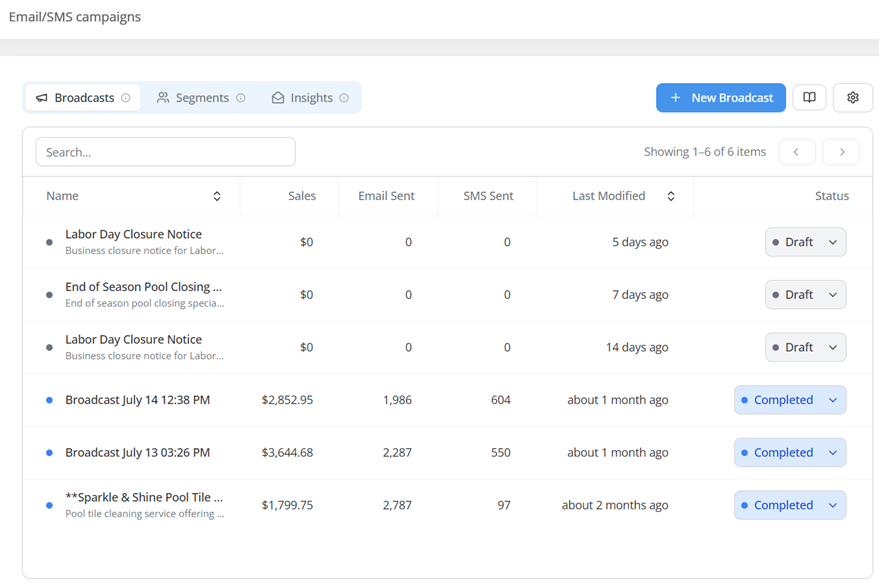This screenshot has width=879, height=584.
Task: Sort by Last Modified column arrows
Action: coord(670,196)
